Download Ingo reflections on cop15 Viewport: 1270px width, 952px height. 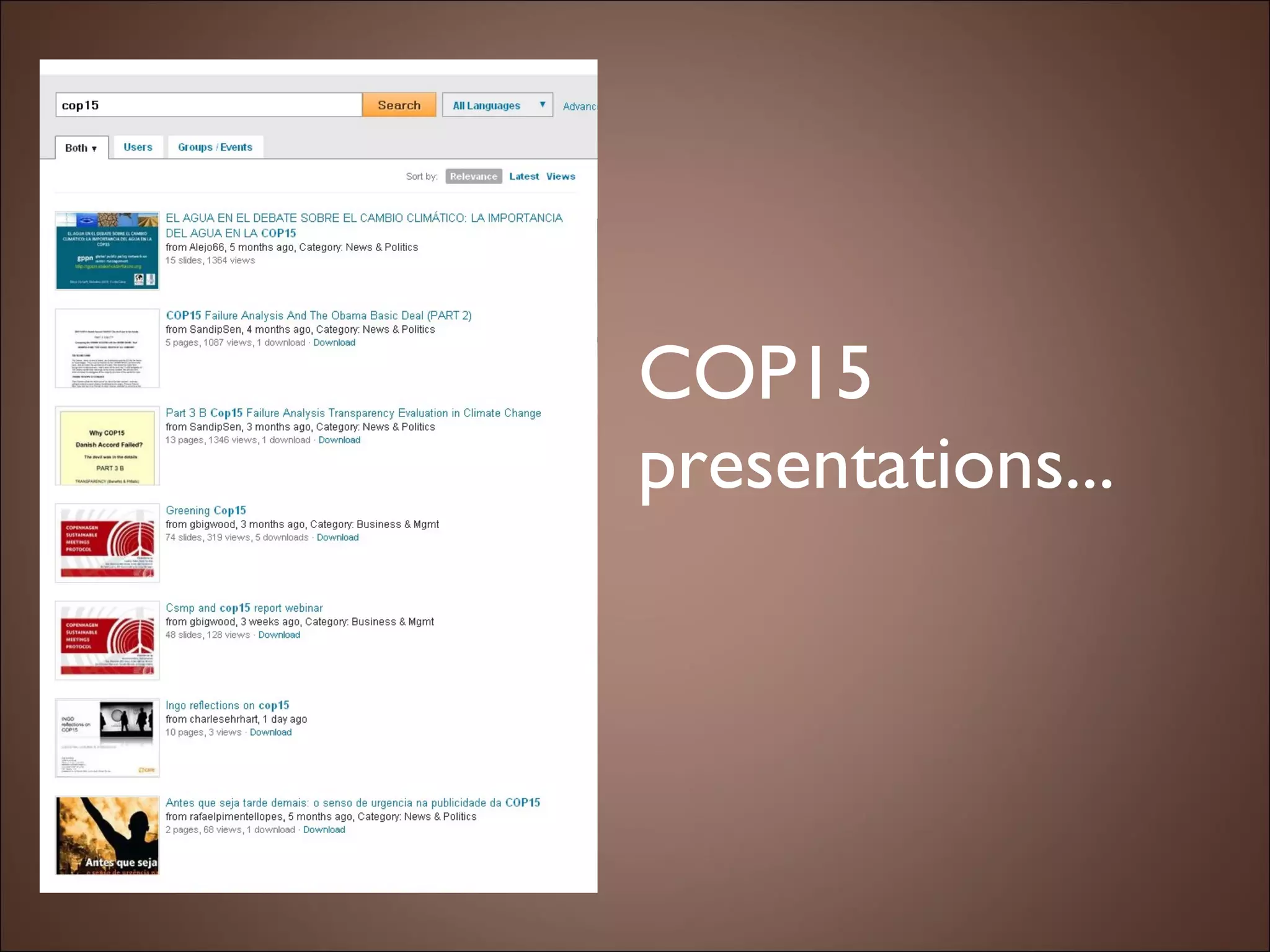[270, 733]
